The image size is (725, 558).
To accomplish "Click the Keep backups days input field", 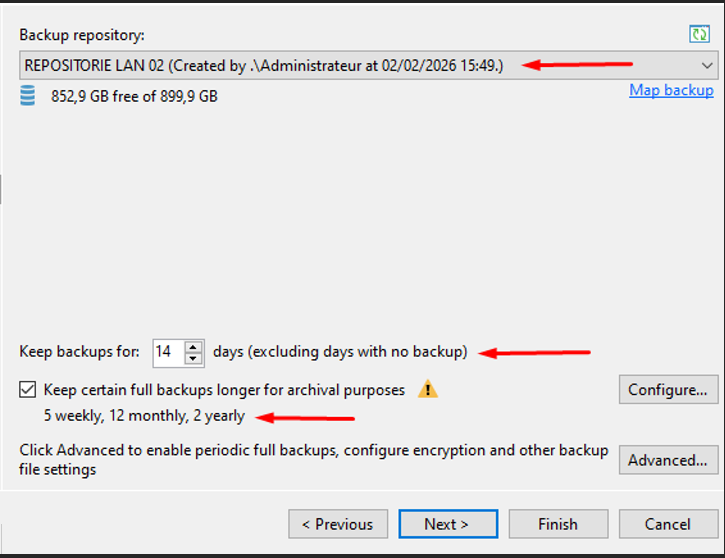I will [167, 352].
